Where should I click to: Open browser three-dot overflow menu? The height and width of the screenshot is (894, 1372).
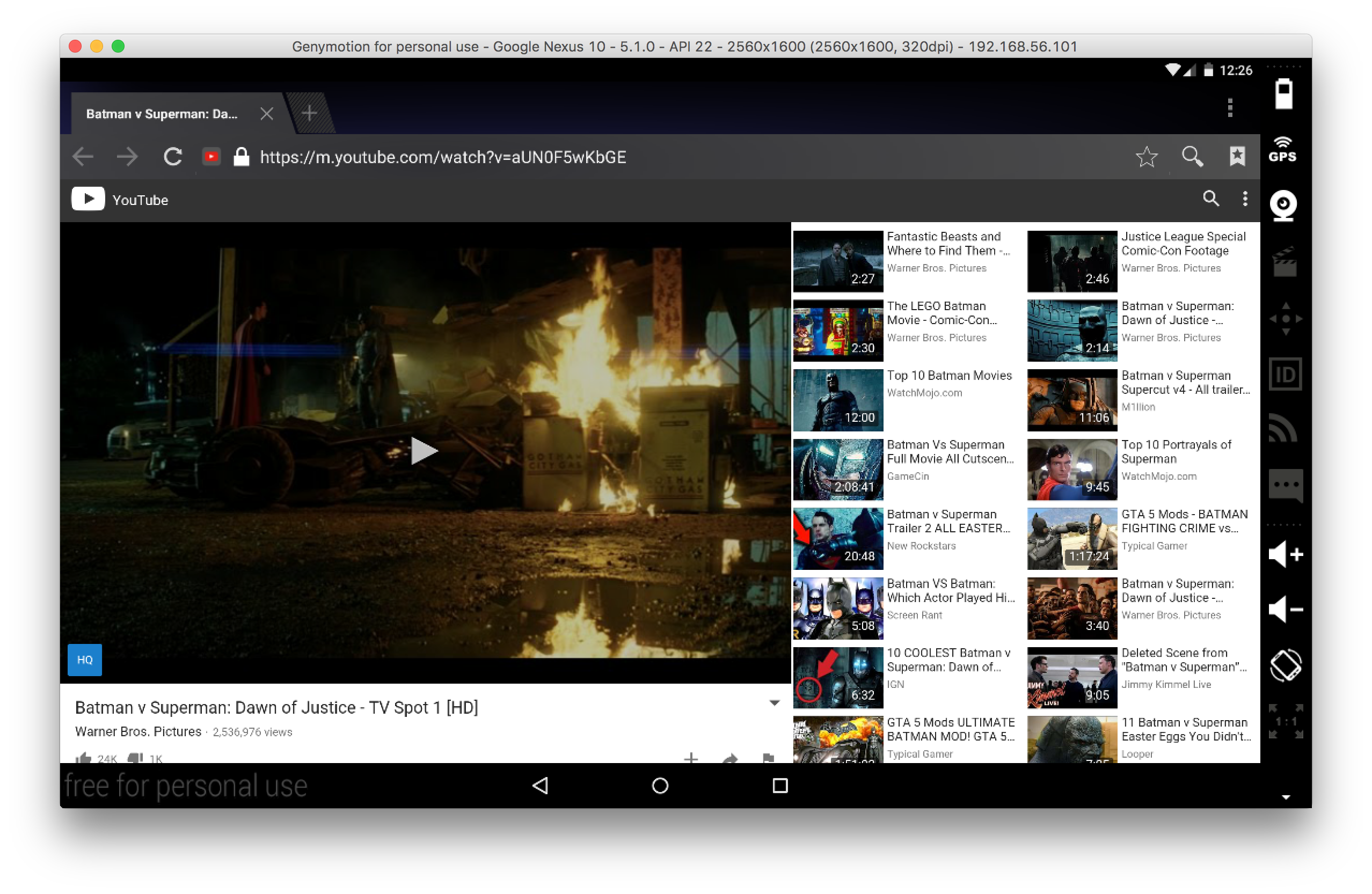tap(1230, 108)
